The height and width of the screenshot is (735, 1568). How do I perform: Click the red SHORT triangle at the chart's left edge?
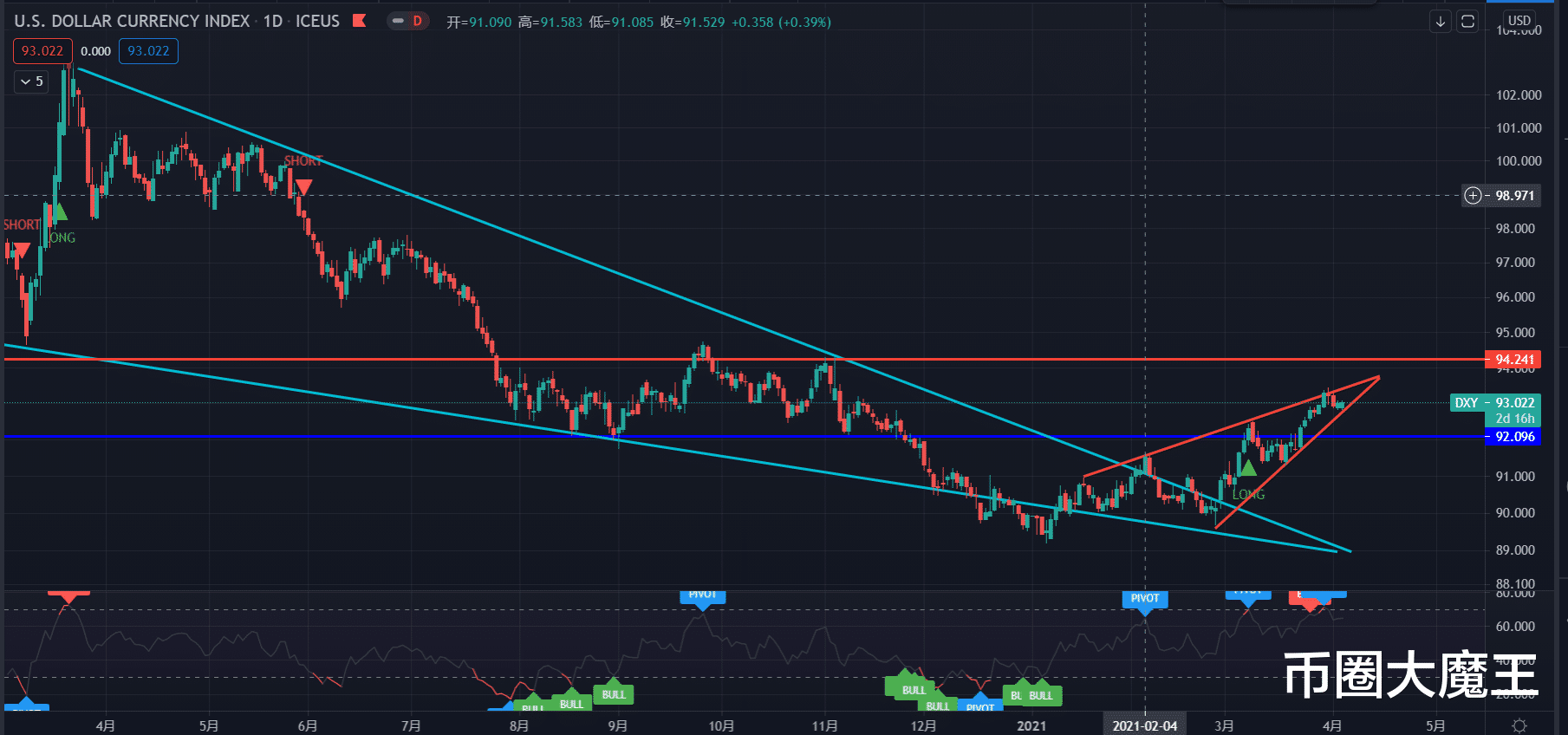[22, 250]
